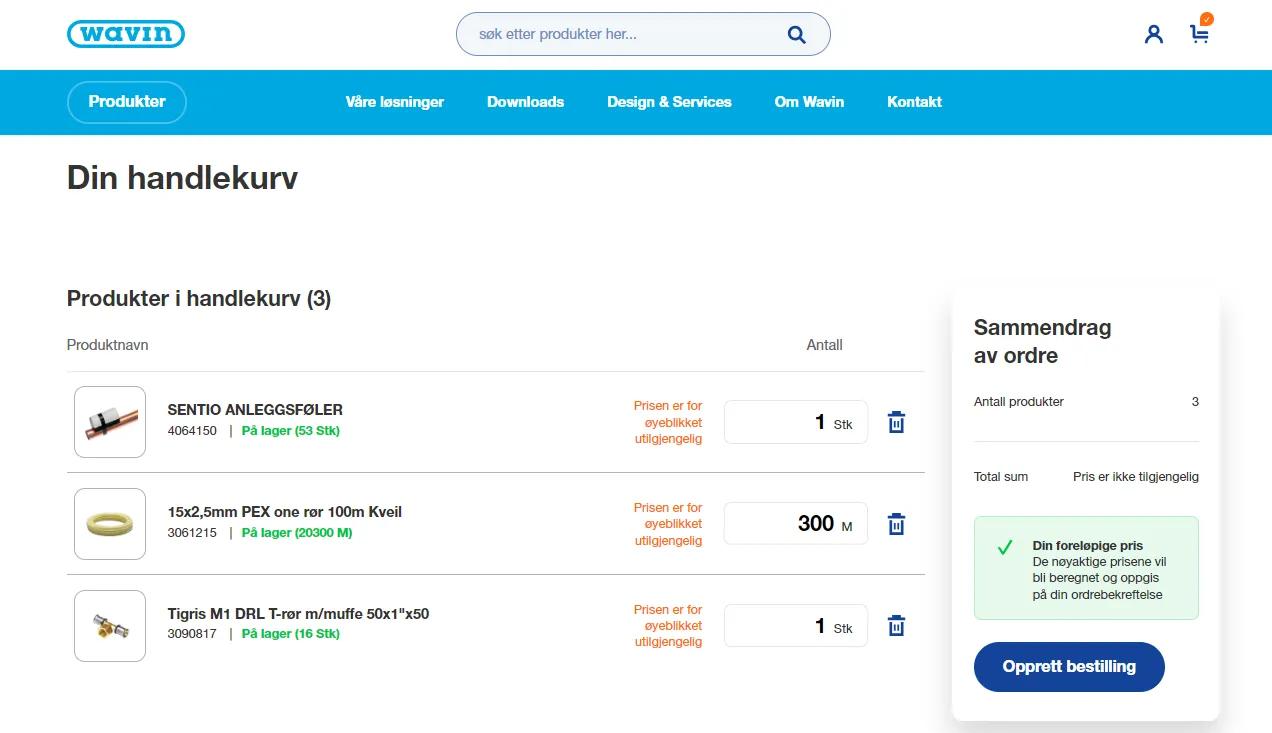Image resolution: width=1272 pixels, height=733 pixels.
Task: Remove PEX one rør via trash icon
Action: coord(897,524)
